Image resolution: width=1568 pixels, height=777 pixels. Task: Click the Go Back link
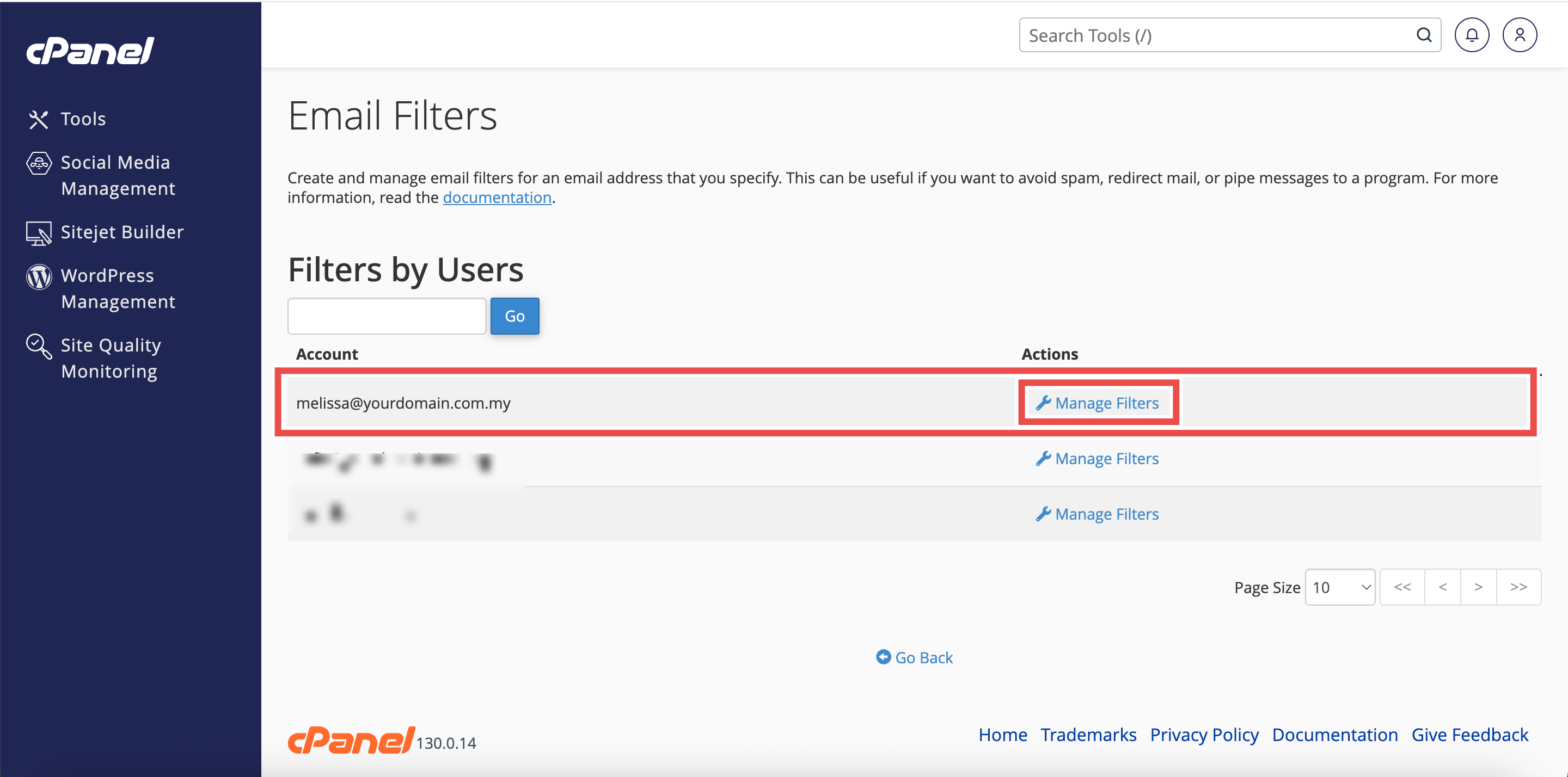pos(914,658)
